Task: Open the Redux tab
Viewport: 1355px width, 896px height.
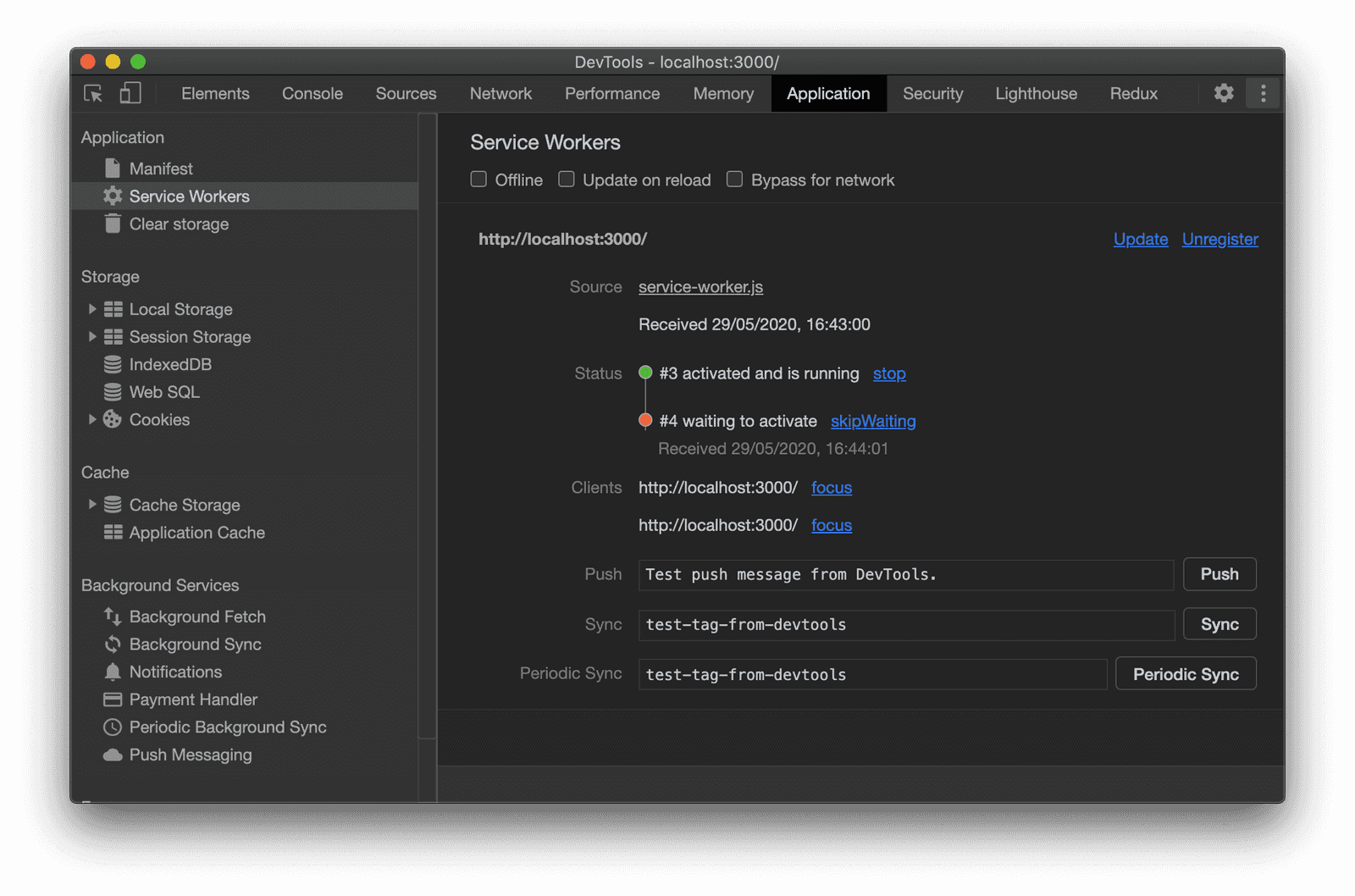Action: 1133,93
